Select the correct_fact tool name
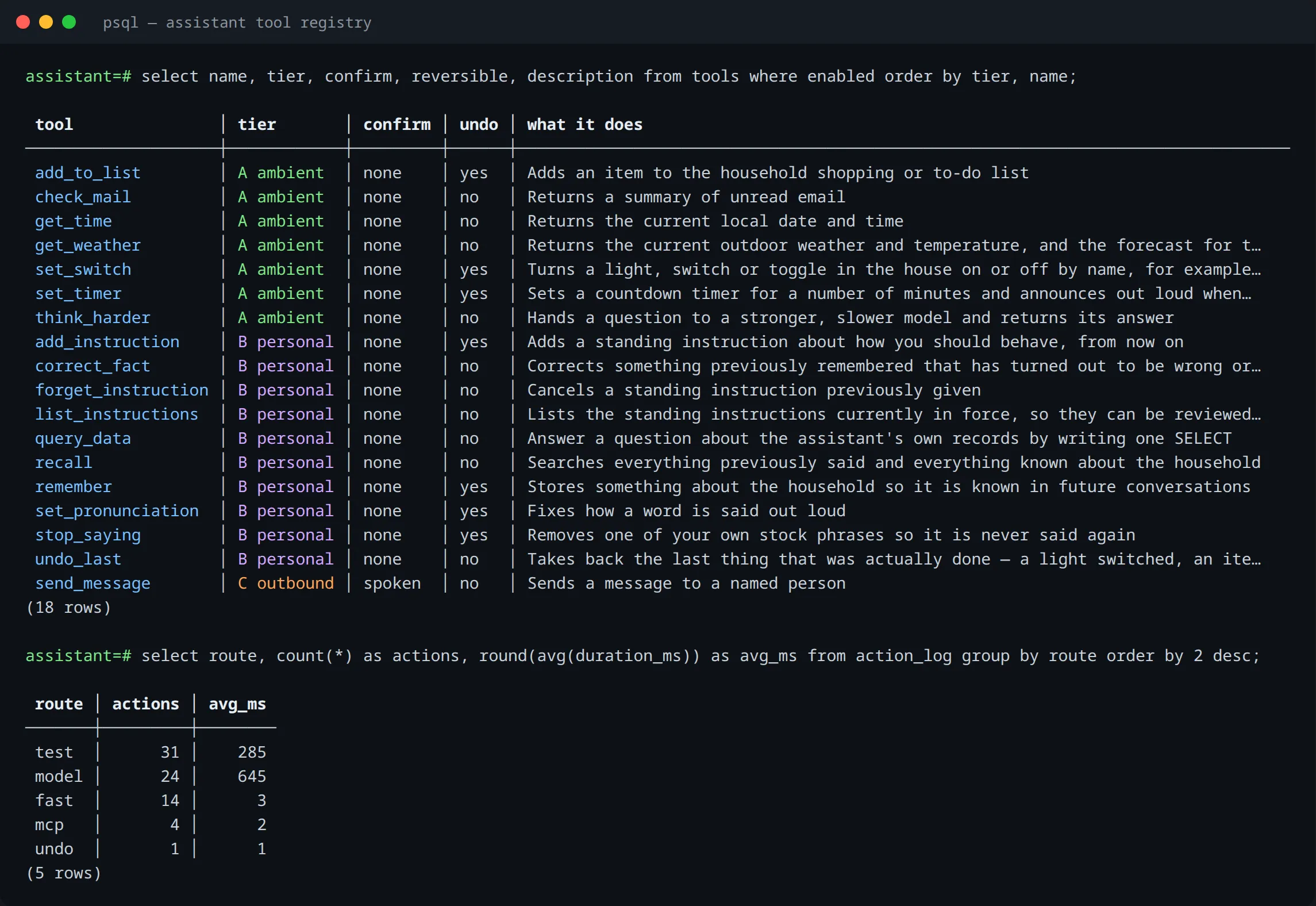The image size is (1316, 906). (x=93, y=366)
